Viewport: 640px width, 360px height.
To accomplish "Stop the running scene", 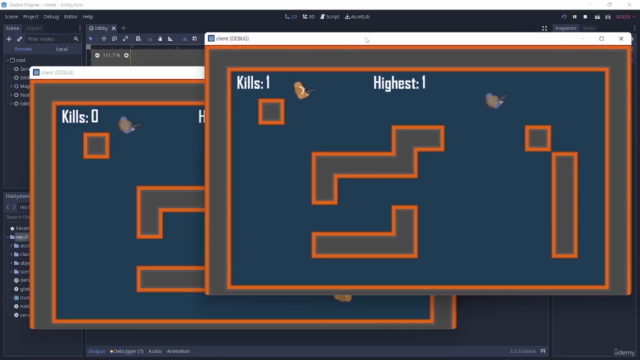I will [x=585, y=17].
